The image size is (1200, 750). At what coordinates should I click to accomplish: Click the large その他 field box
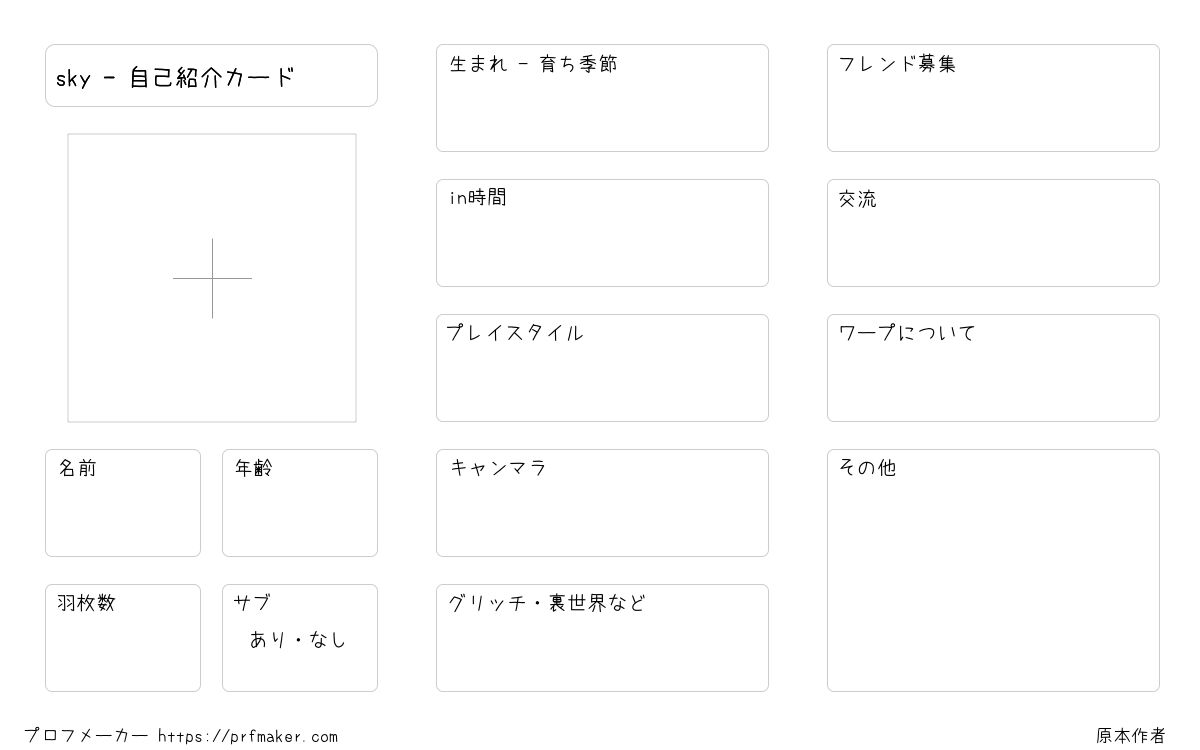point(993,570)
